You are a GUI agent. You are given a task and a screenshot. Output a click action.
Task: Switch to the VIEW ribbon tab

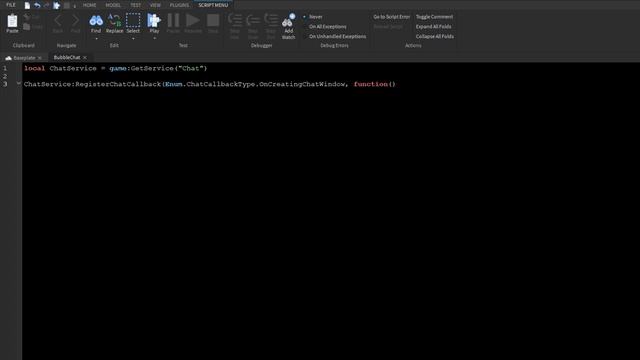point(155,5)
